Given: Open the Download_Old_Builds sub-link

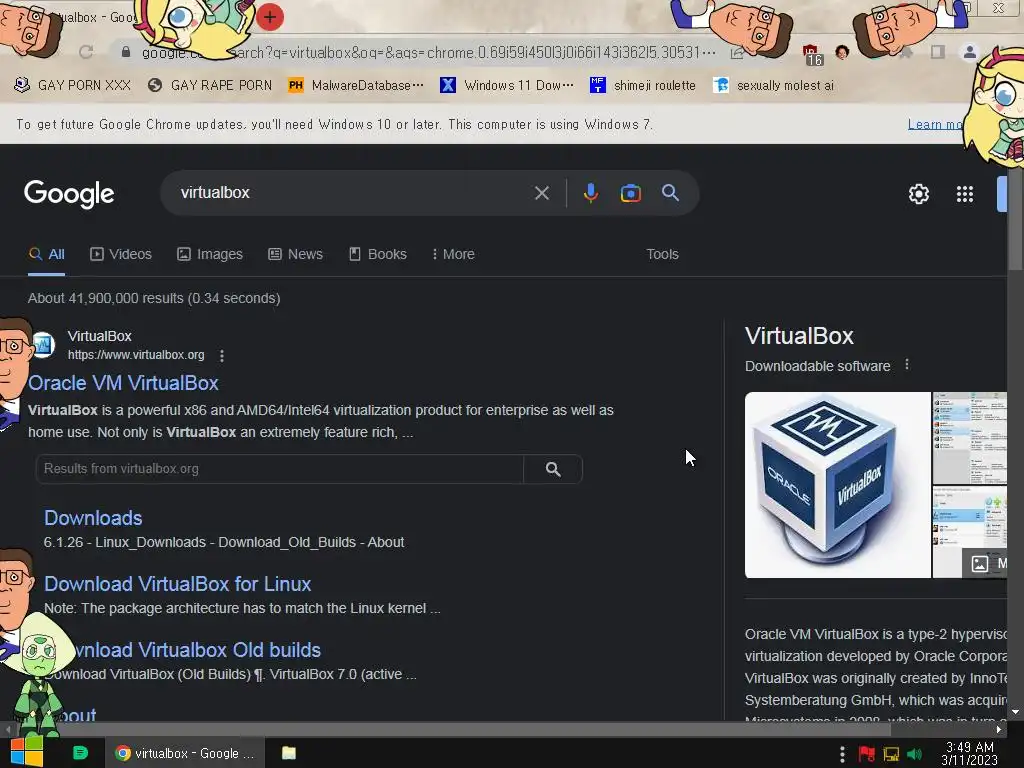Looking at the screenshot, I should (x=287, y=542).
